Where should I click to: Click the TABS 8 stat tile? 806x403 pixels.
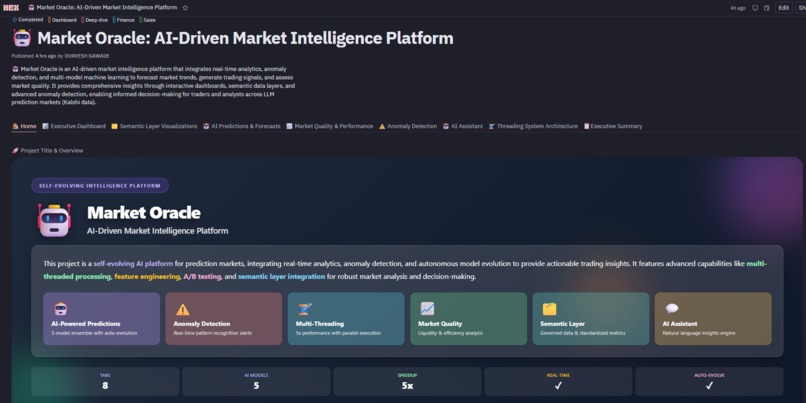(105, 381)
